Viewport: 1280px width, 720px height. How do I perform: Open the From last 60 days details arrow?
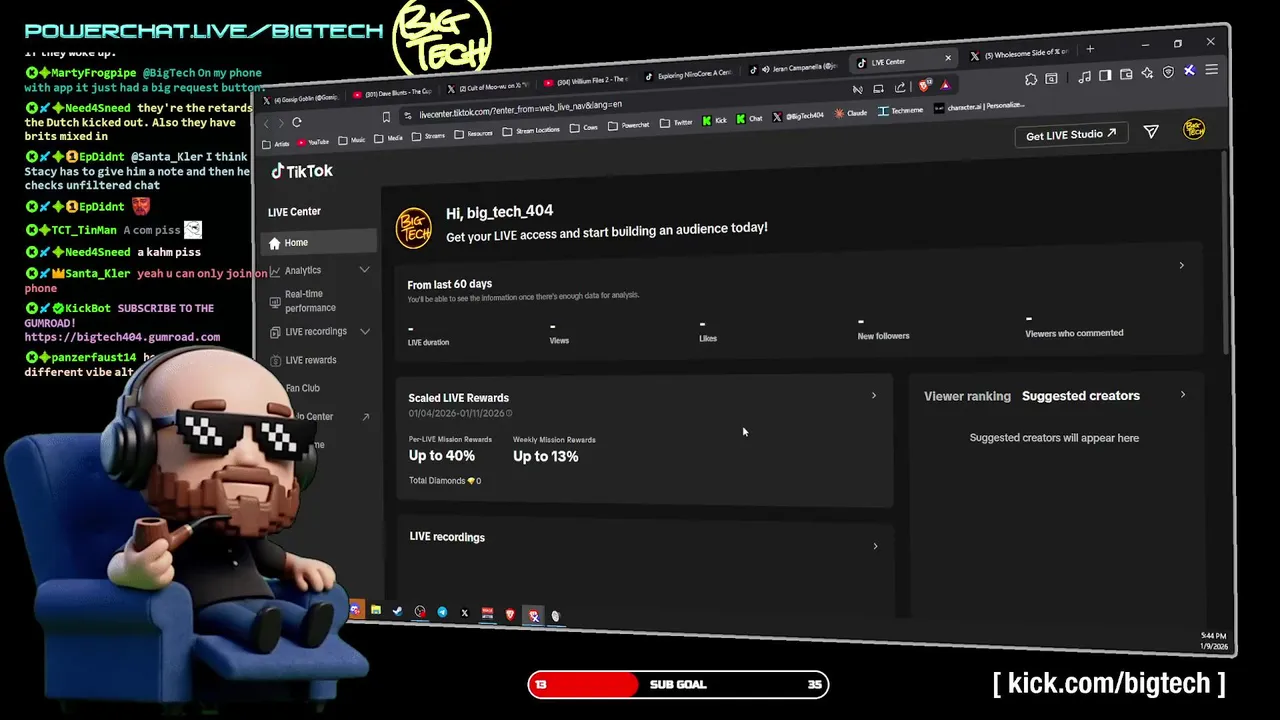(1181, 265)
